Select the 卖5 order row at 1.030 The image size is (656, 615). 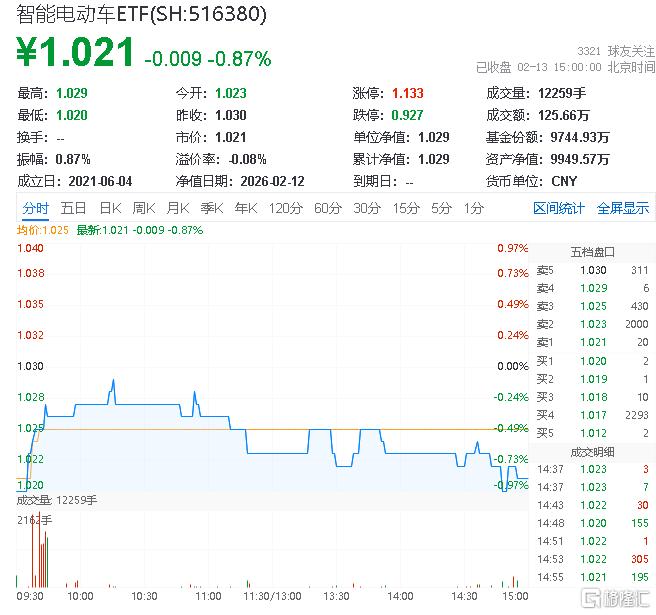tap(592, 270)
